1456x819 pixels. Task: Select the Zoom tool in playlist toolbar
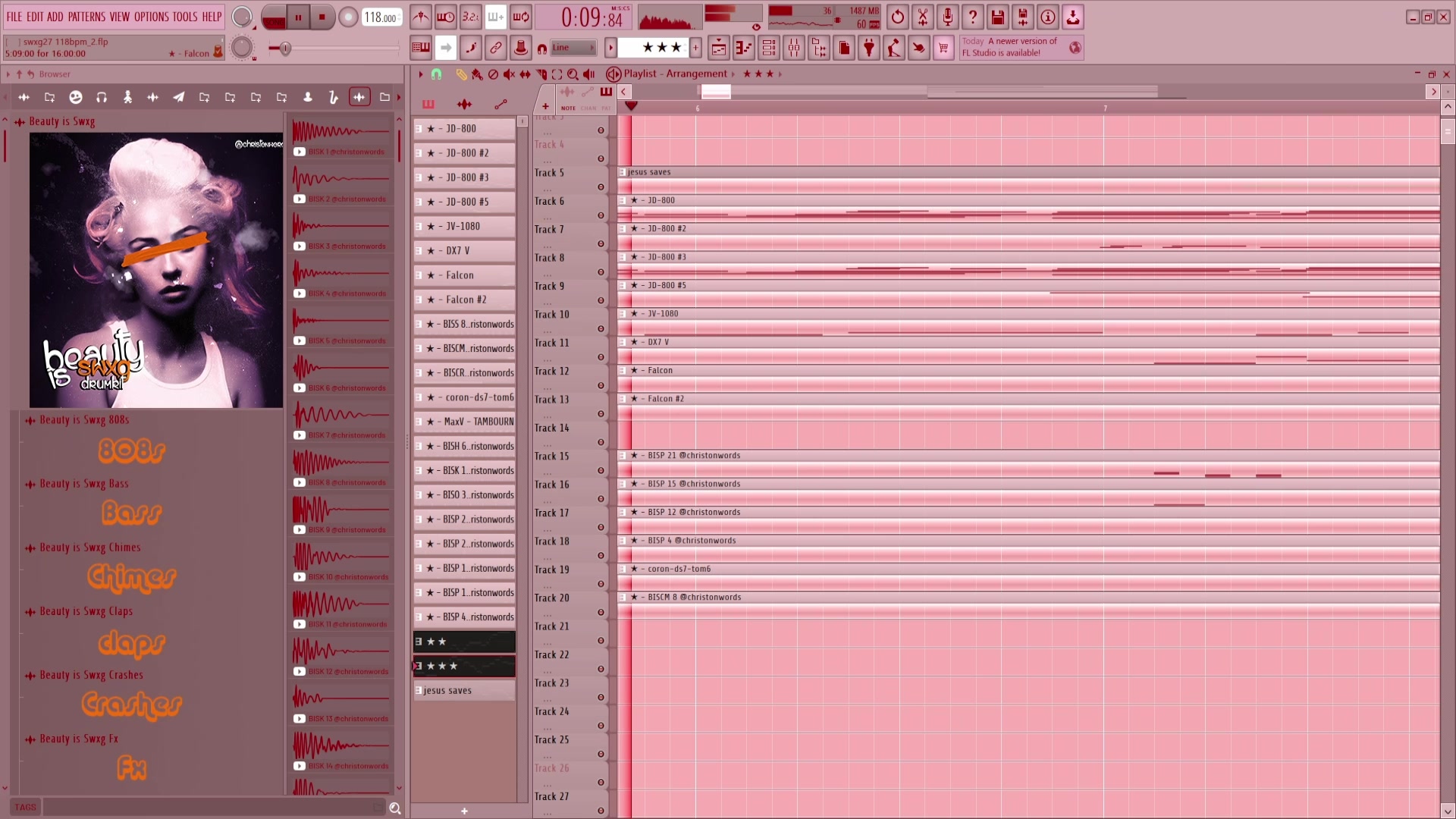coord(573,74)
